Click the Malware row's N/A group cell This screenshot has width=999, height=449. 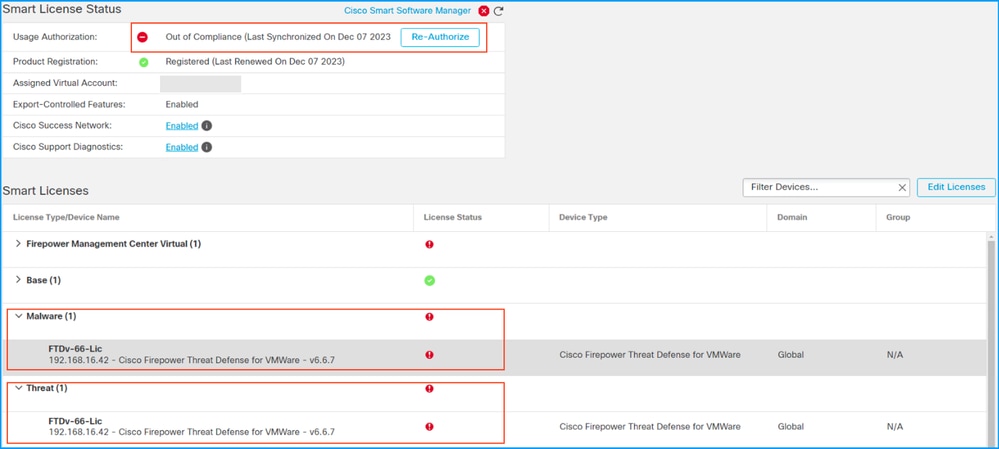point(895,355)
